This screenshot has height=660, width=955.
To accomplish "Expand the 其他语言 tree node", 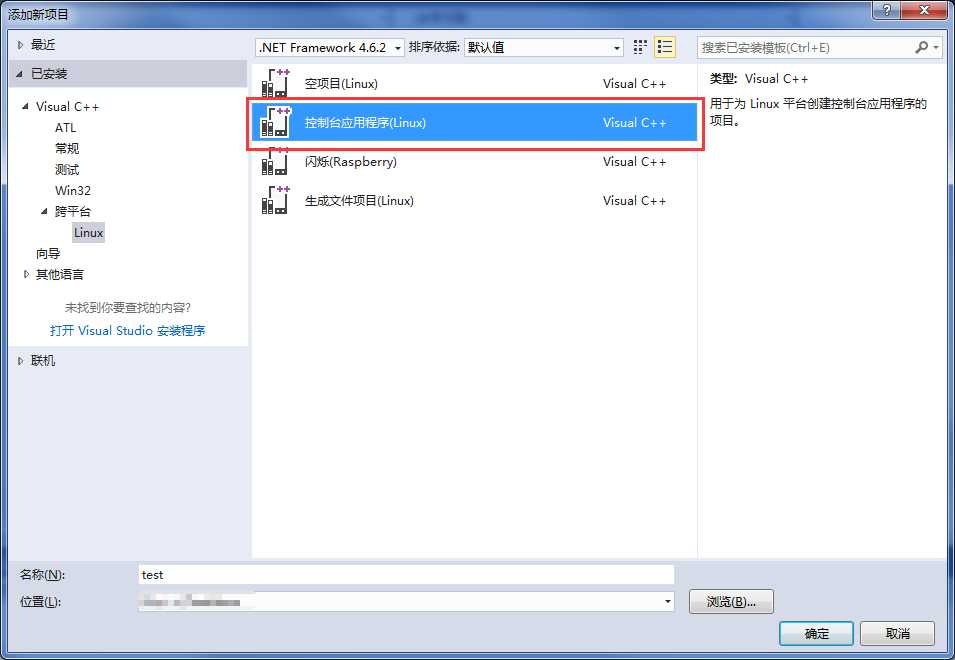I will pyautogui.click(x=26, y=275).
